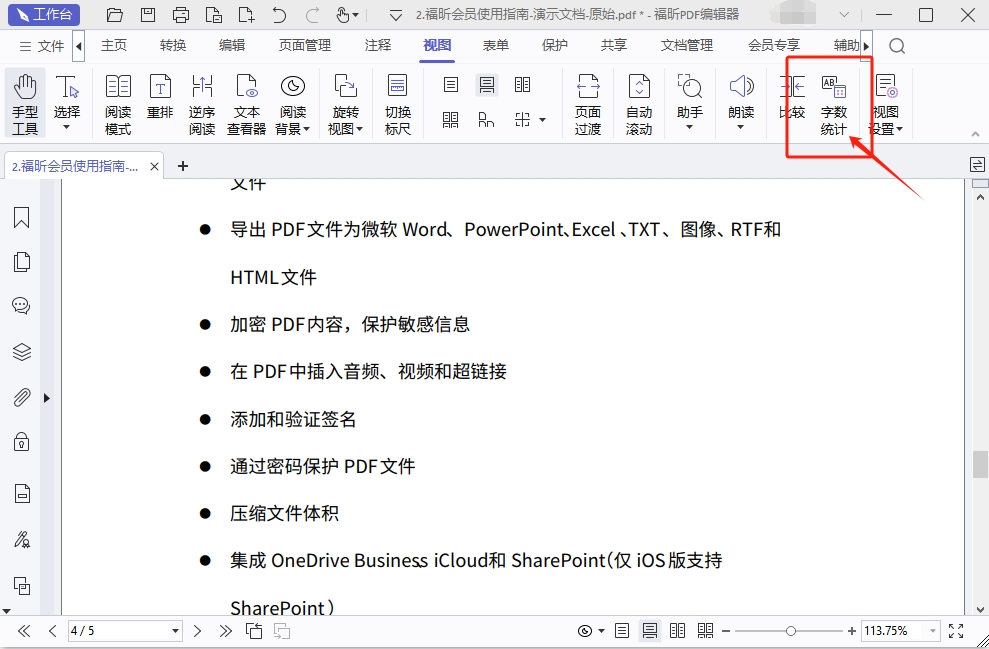This screenshot has height=649, width=989.
Task: Open the zoom percentage dropdown
Action: point(932,631)
